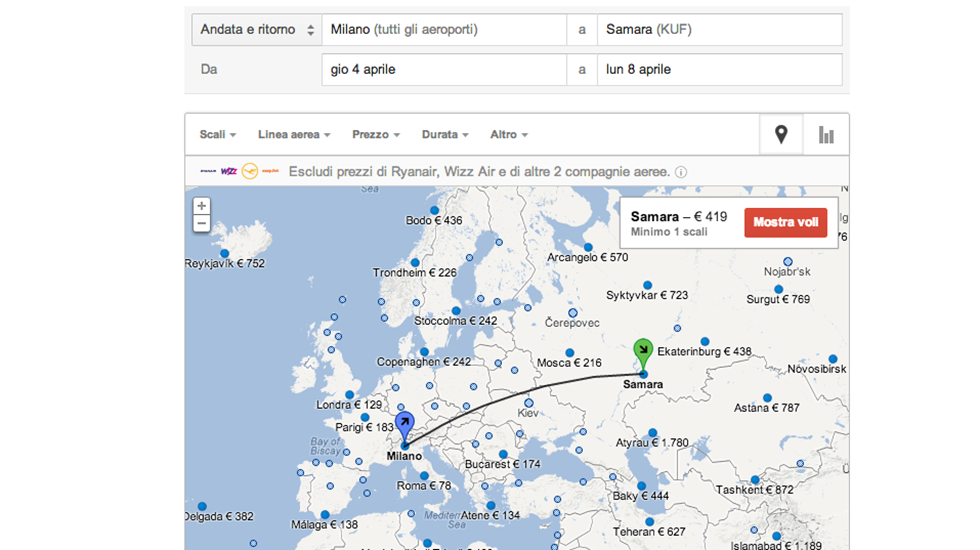Click the blue dot for Mosca € 216
Screen dimensions: 980x550
[x=570, y=352]
